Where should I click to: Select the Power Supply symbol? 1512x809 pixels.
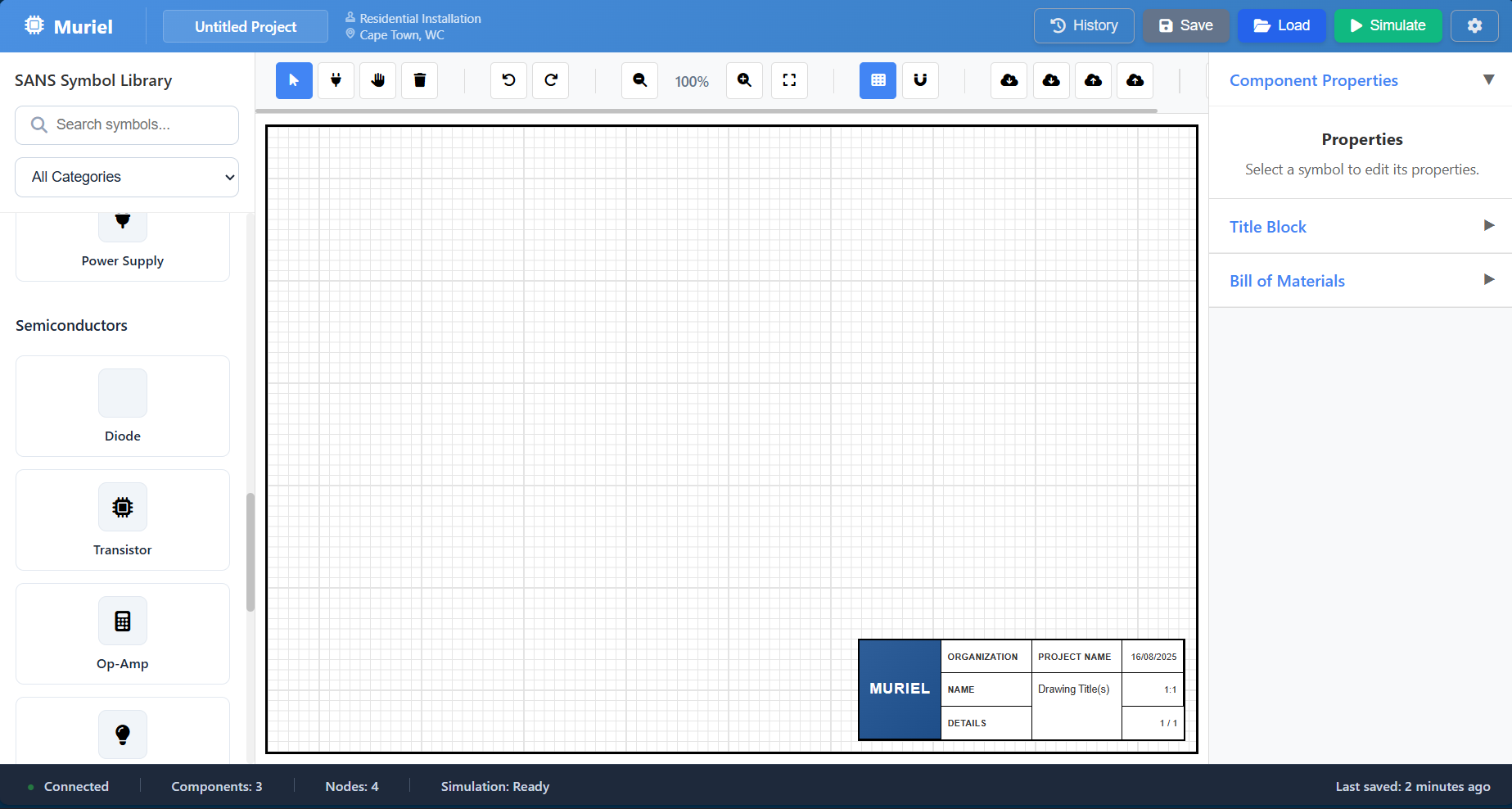pyautogui.click(x=123, y=246)
